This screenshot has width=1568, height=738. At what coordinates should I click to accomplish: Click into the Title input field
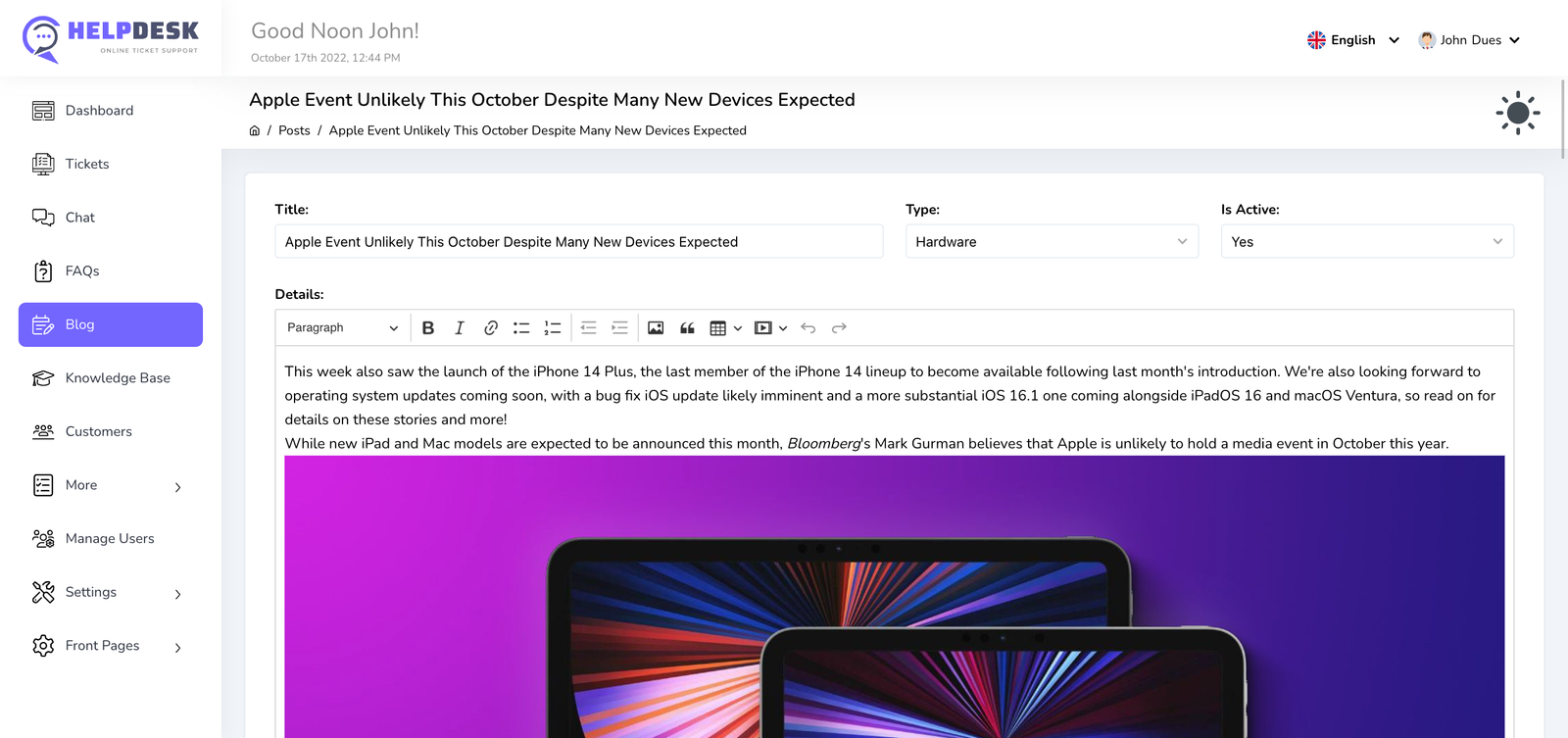(x=578, y=242)
